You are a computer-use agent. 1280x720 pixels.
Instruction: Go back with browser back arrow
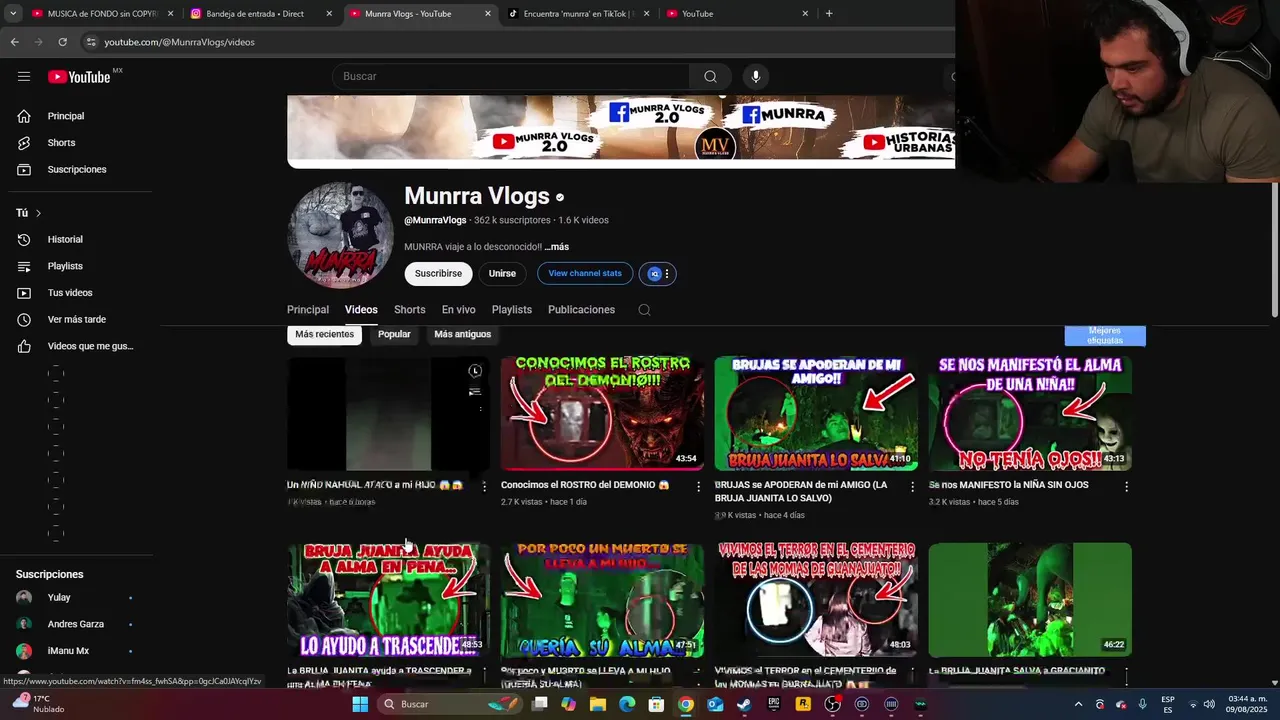14,42
